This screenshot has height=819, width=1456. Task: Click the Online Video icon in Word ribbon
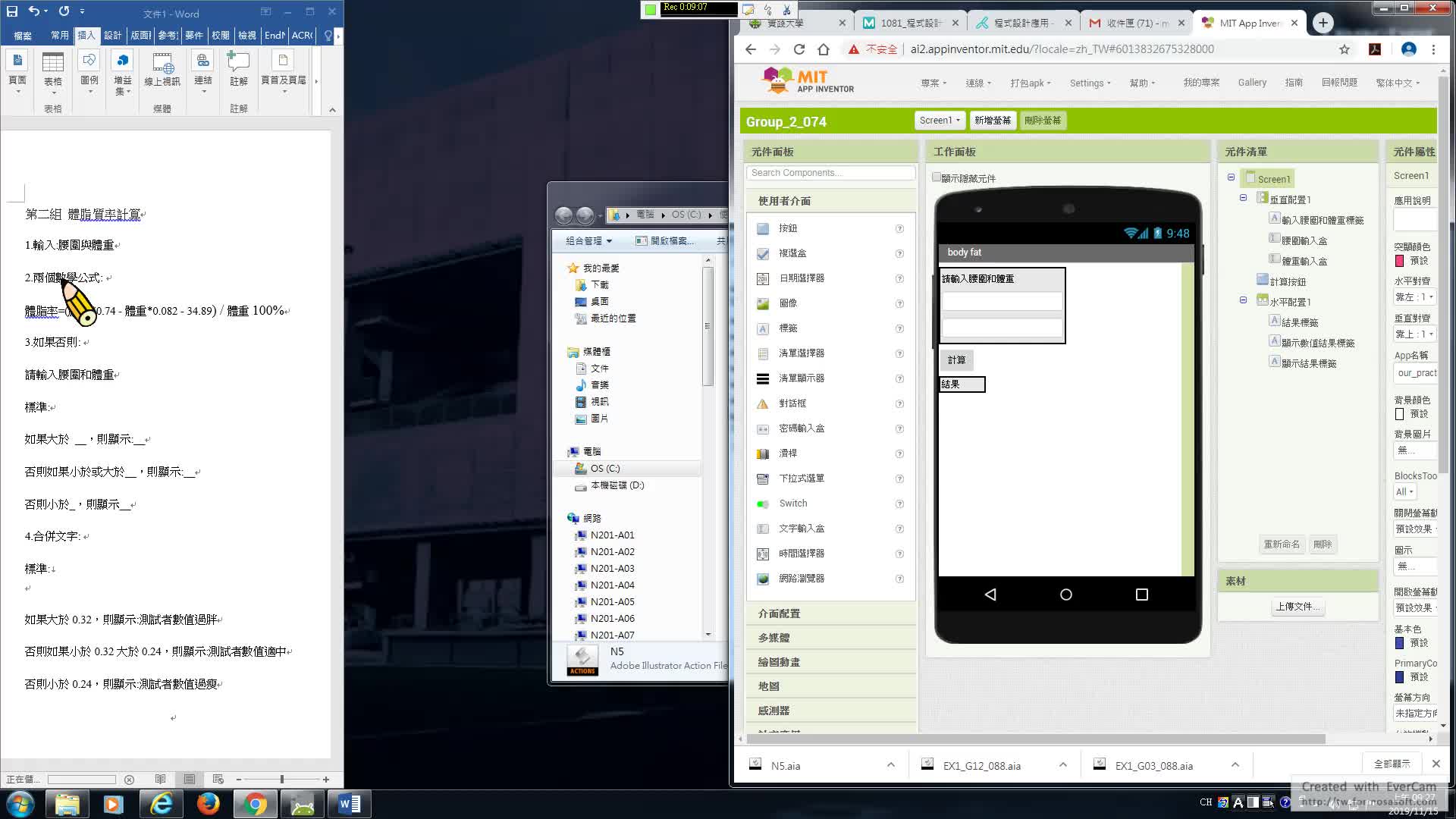(162, 62)
